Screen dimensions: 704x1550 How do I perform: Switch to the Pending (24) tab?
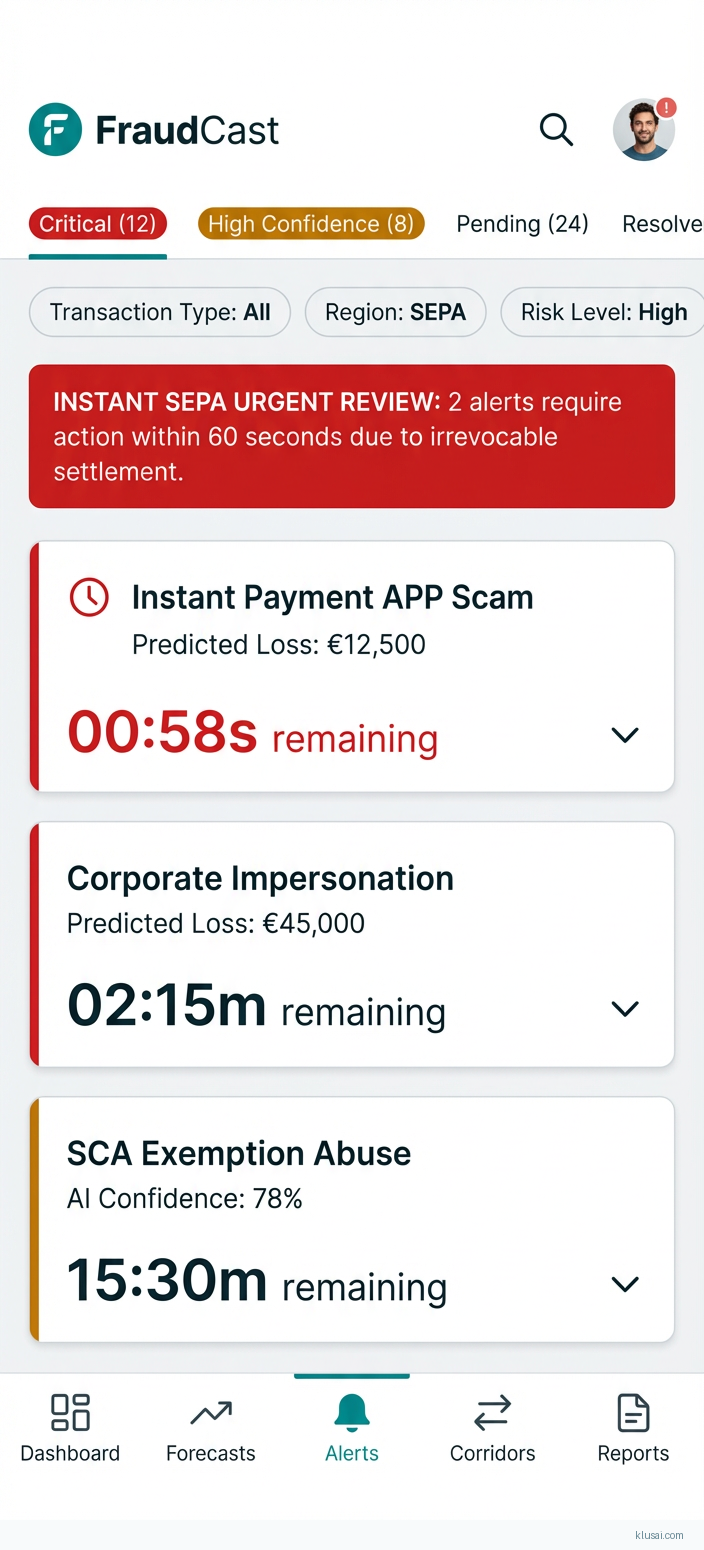[522, 223]
